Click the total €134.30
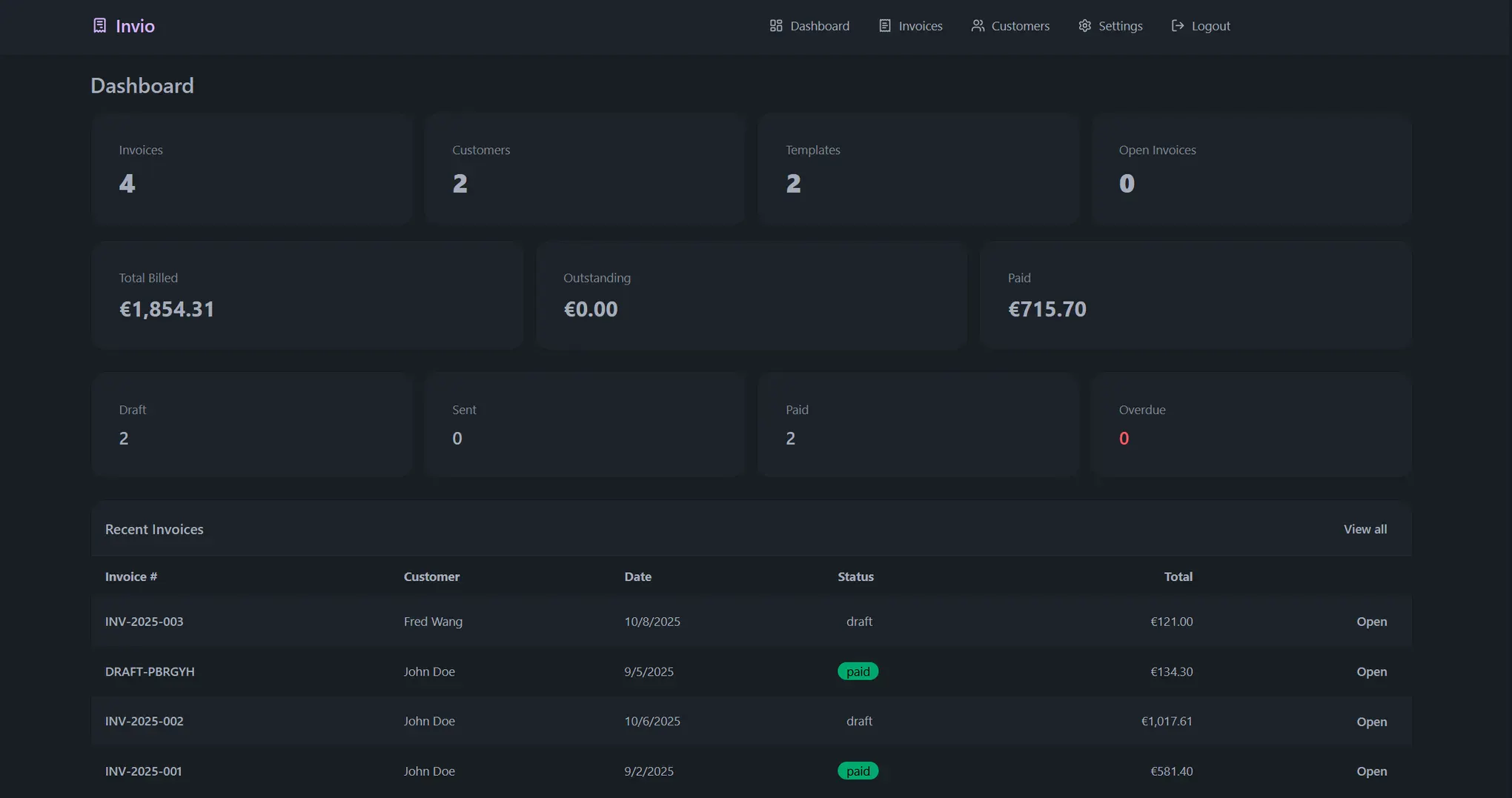1512x798 pixels. (1171, 671)
